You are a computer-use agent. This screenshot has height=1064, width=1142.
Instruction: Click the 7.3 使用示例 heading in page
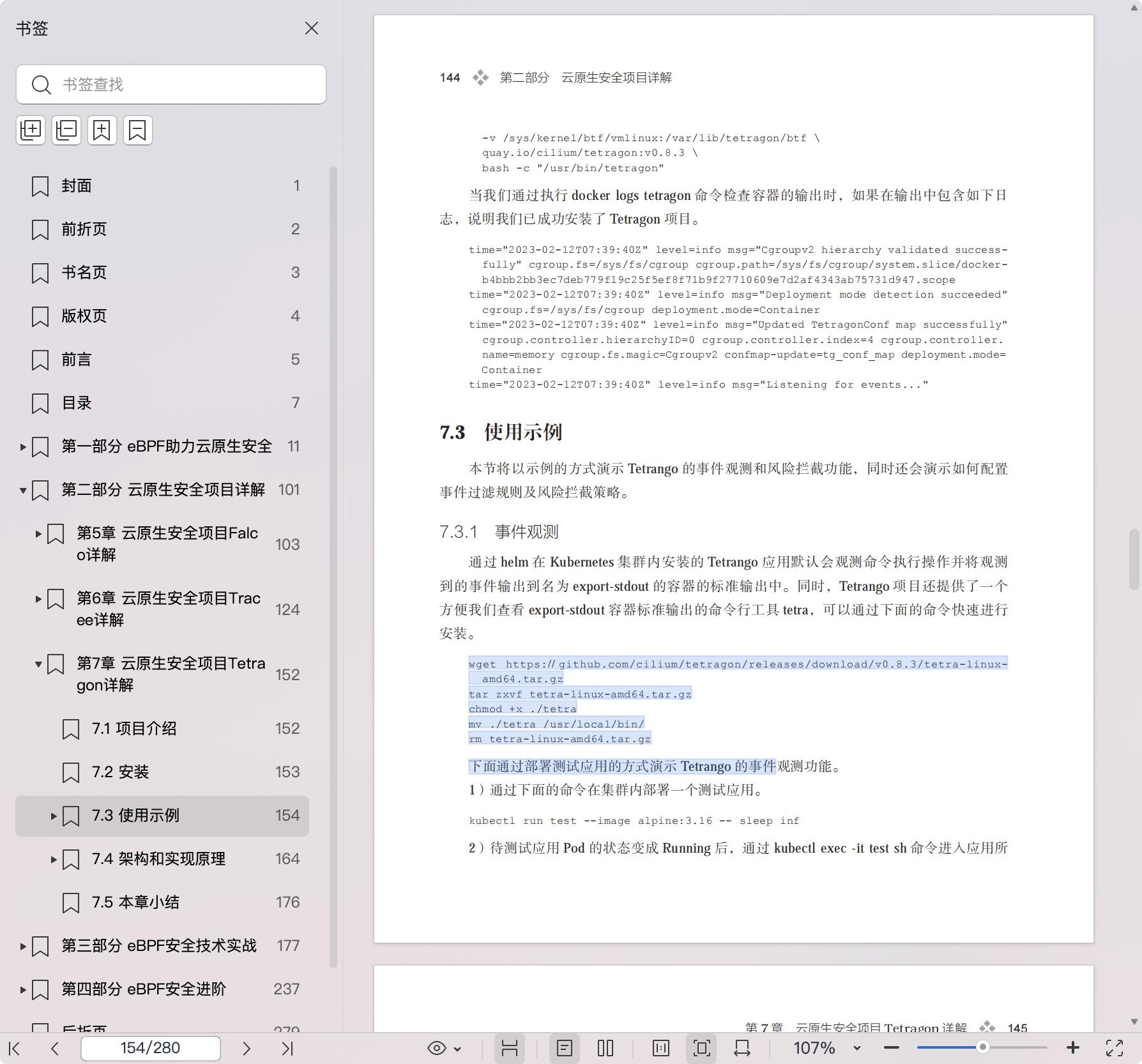[x=501, y=432]
